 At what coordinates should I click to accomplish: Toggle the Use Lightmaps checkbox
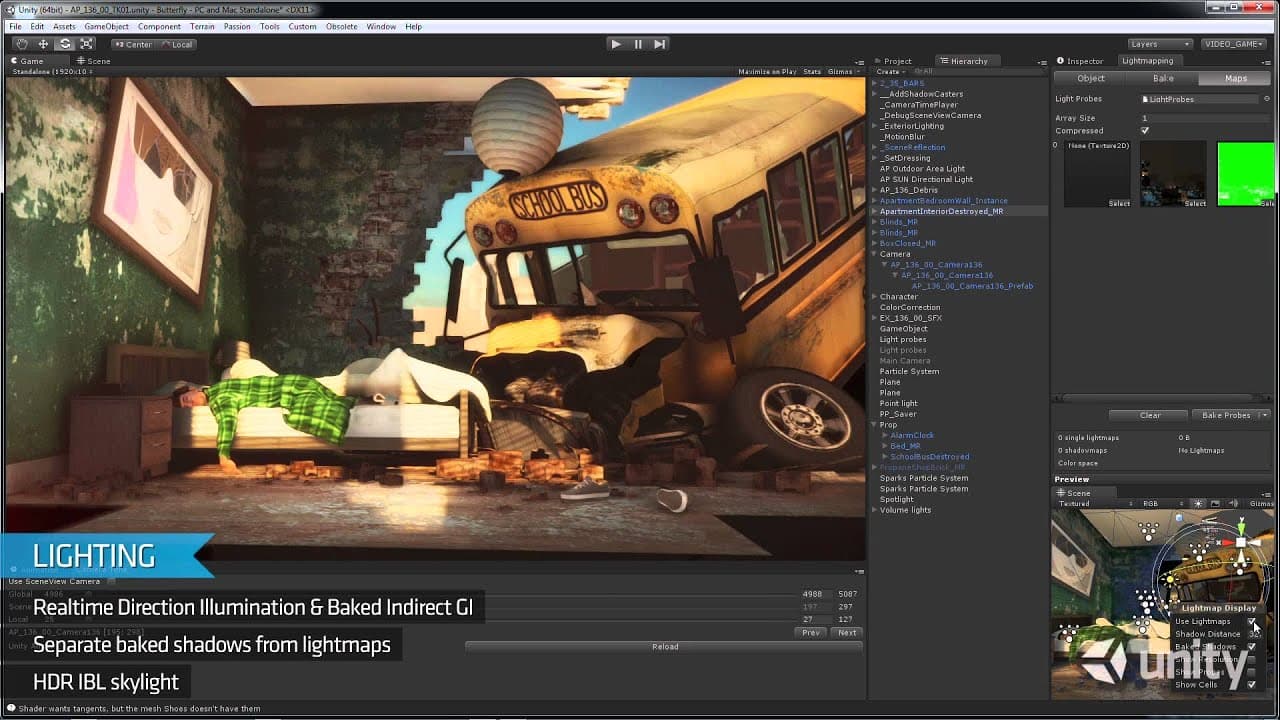point(1252,621)
